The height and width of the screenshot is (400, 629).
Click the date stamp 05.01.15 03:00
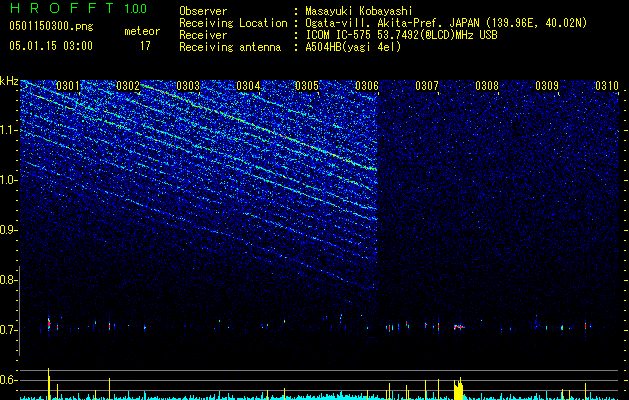[x=51, y=46]
